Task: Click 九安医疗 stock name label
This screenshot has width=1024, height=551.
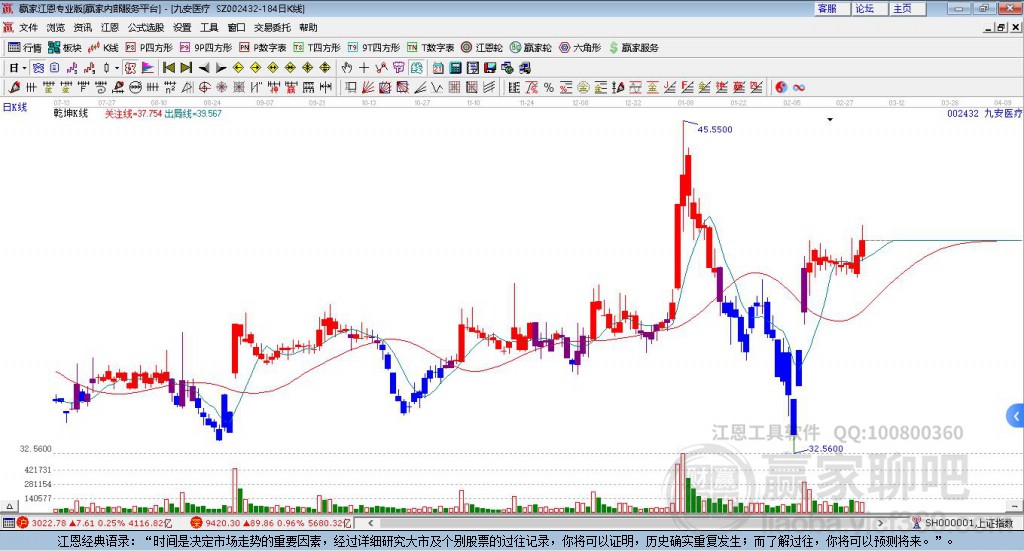Action: point(1003,114)
